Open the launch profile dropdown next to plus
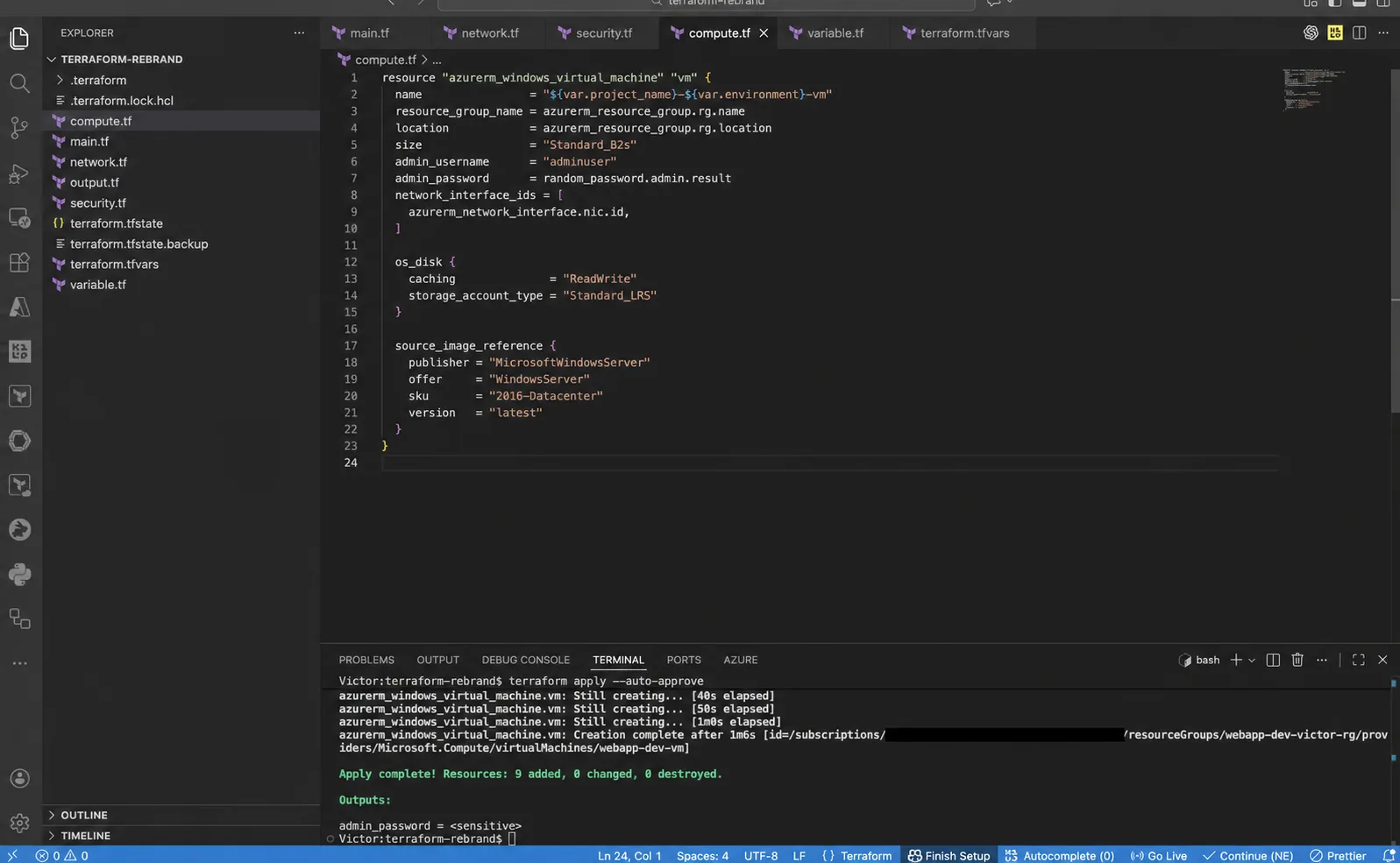The height and width of the screenshot is (863, 1400). pyautogui.click(x=1252, y=660)
